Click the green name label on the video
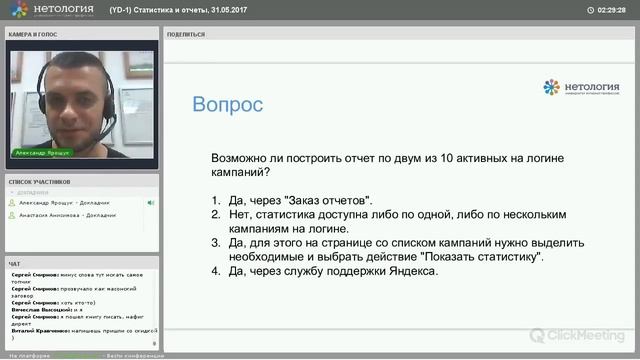This screenshot has width=640, height=360. 42,153
